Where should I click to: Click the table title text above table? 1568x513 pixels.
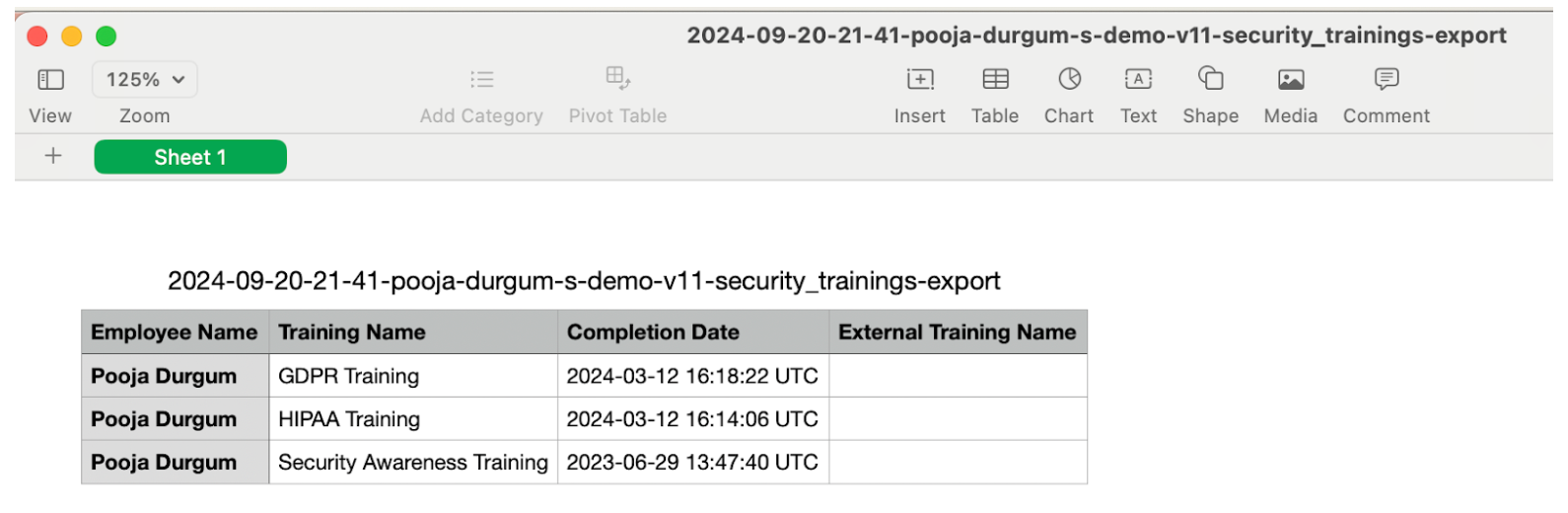584,281
